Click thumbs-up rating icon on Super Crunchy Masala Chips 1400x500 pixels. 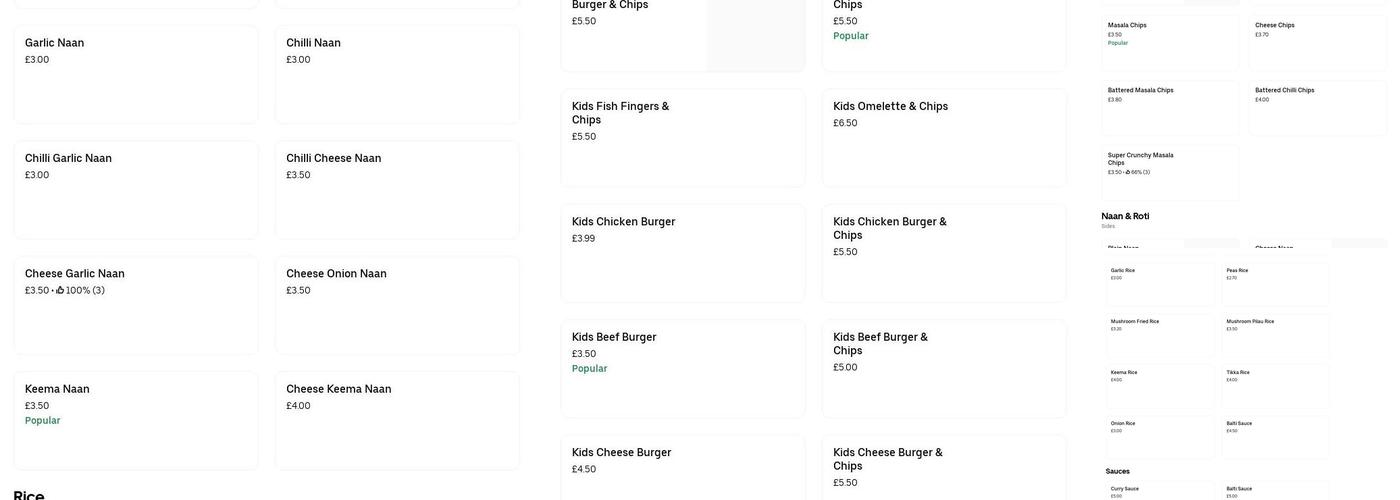1128,172
